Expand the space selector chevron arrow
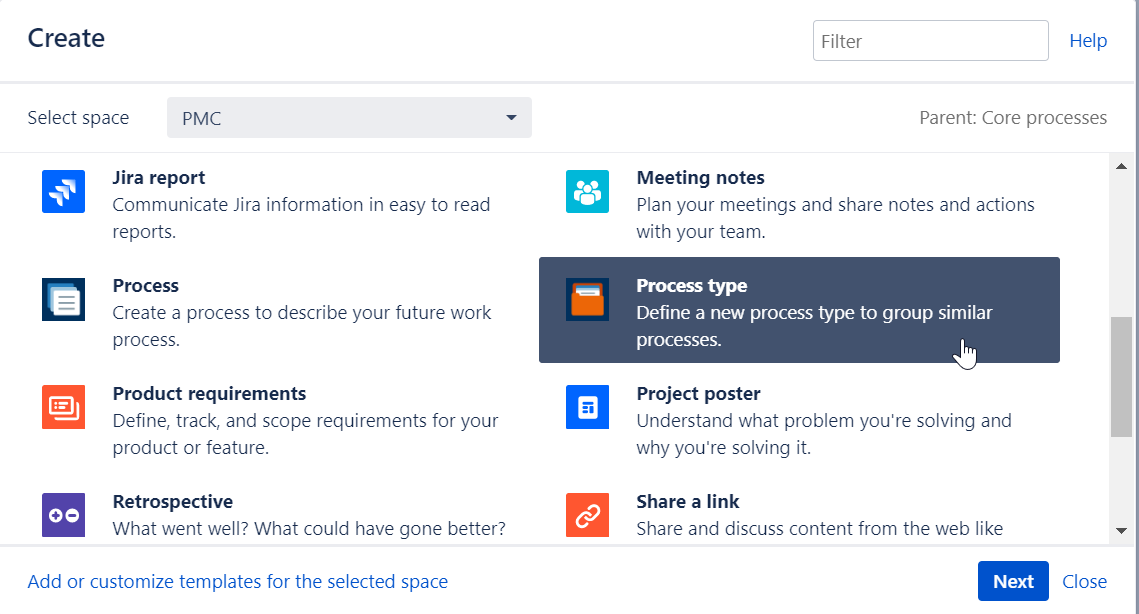This screenshot has width=1139, height=614. coord(511,117)
